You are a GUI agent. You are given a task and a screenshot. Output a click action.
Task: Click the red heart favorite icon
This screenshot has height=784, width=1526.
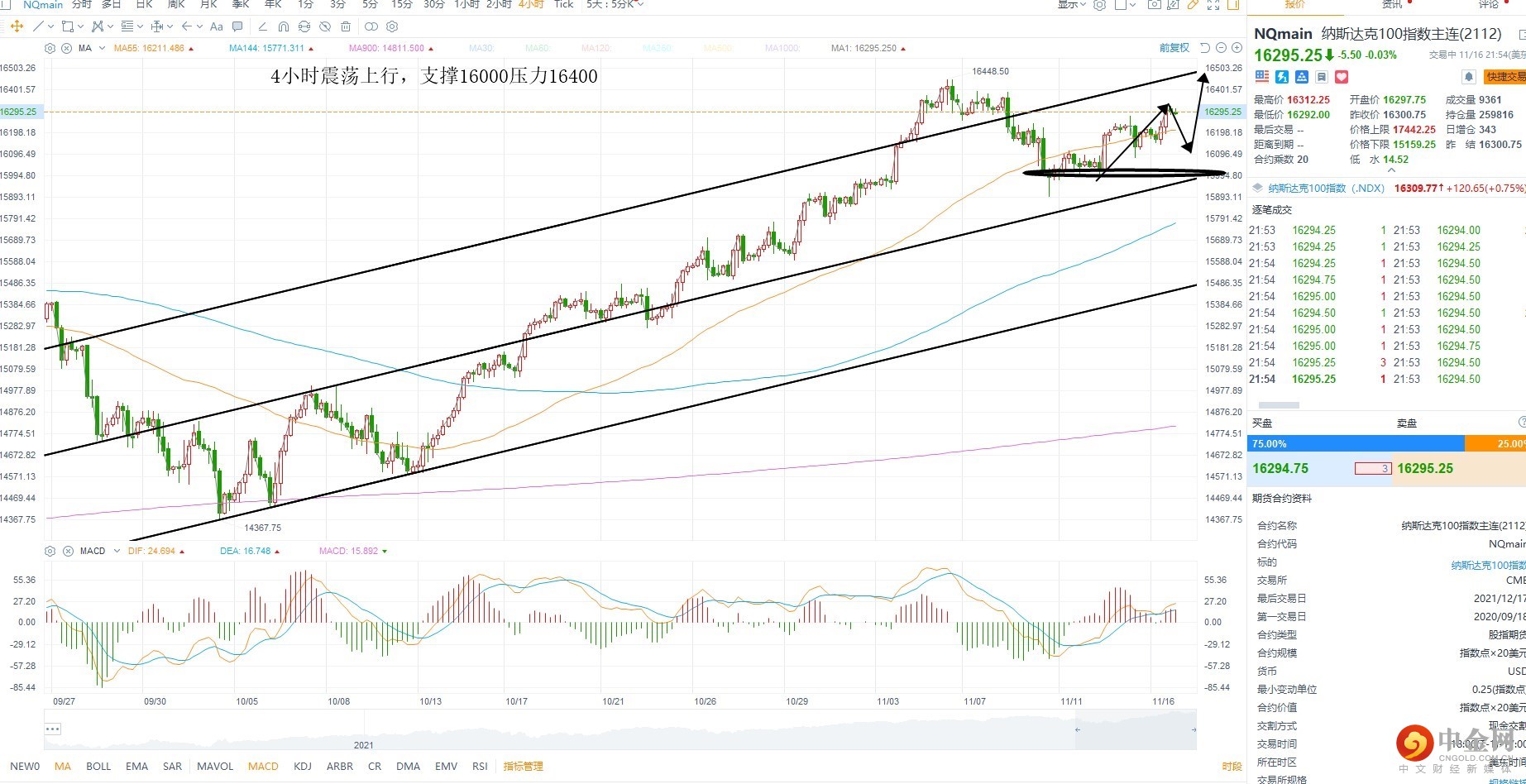[1342, 77]
